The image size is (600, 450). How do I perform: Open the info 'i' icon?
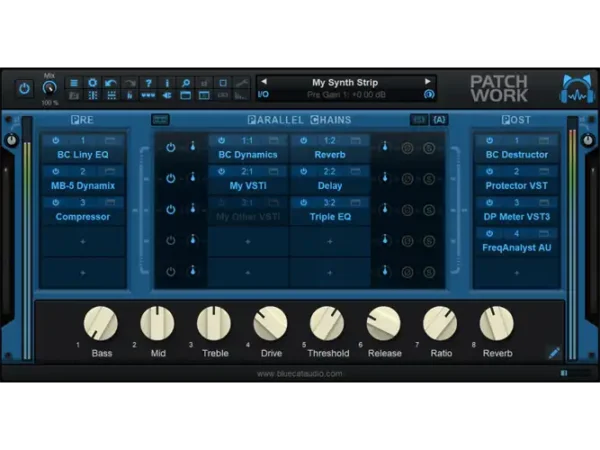[167, 83]
